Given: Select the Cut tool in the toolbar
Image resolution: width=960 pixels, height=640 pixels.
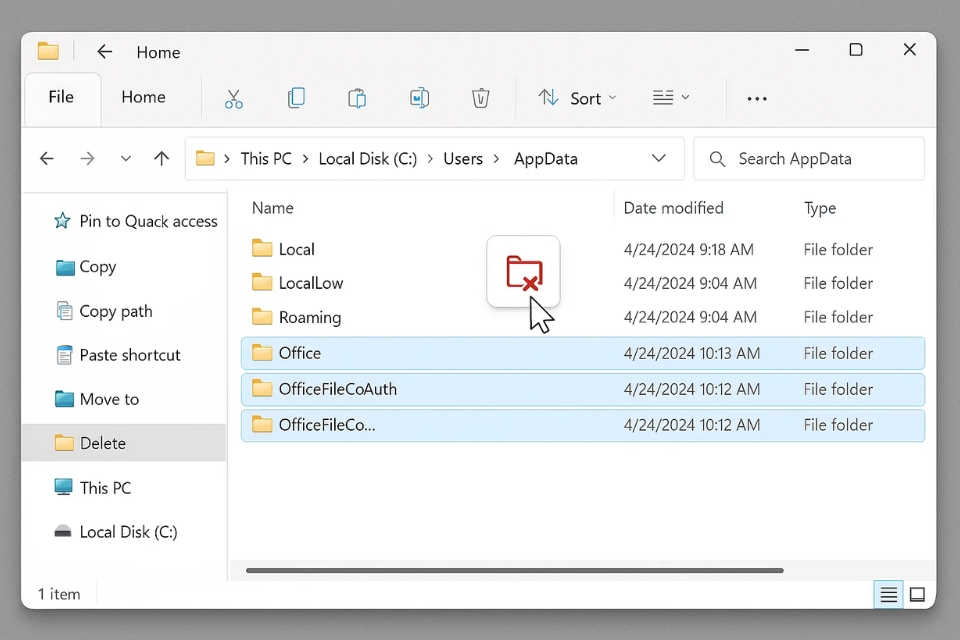Looking at the screenshot, I should coord(234,98).
